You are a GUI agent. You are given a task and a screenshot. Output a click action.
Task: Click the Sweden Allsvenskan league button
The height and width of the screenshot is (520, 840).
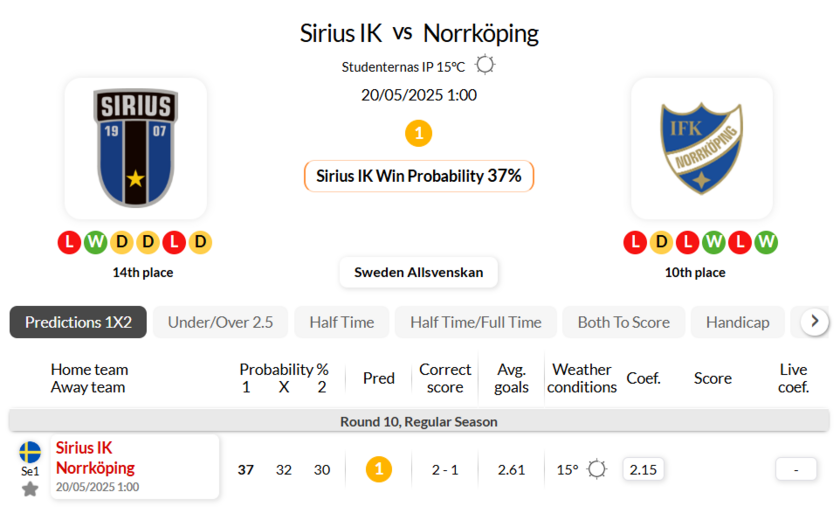418,272
